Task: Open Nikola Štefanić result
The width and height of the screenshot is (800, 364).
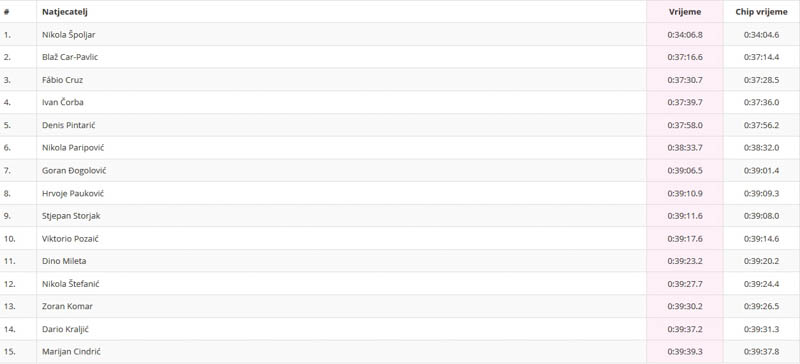Action: coord(70,284)
